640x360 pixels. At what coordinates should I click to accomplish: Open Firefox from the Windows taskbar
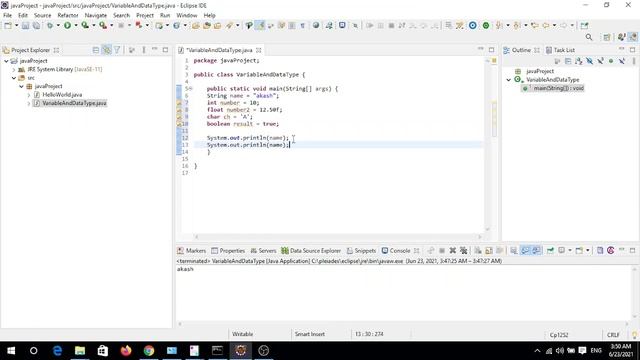[x=126, y=351]
